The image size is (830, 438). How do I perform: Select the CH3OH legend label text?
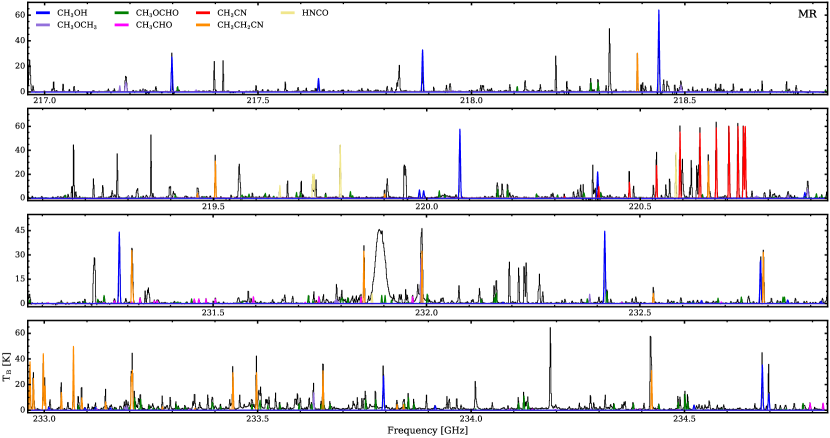point(72,13)
